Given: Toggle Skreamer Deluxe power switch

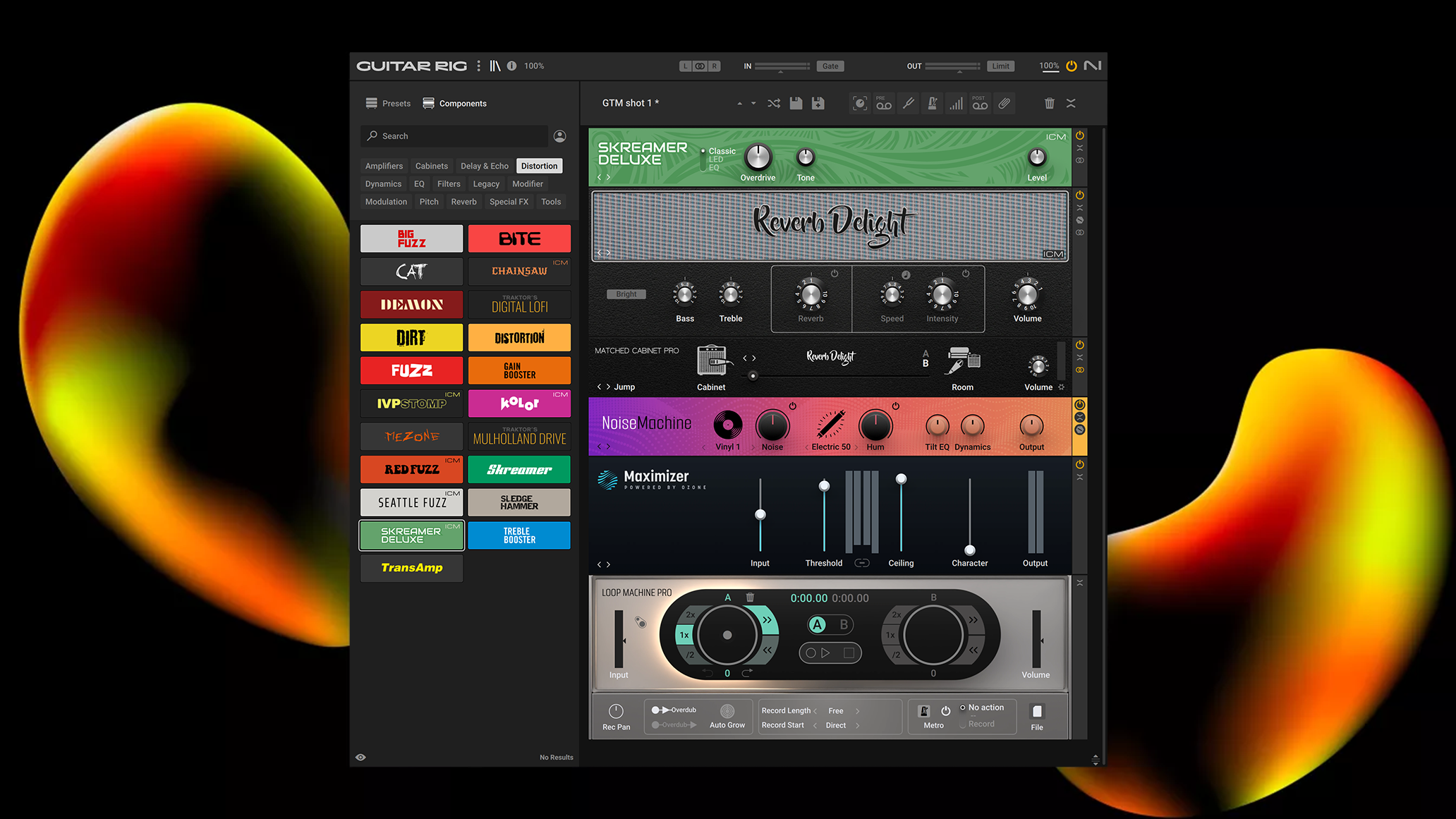Looking at the screenshot, I should (1080, 135).
